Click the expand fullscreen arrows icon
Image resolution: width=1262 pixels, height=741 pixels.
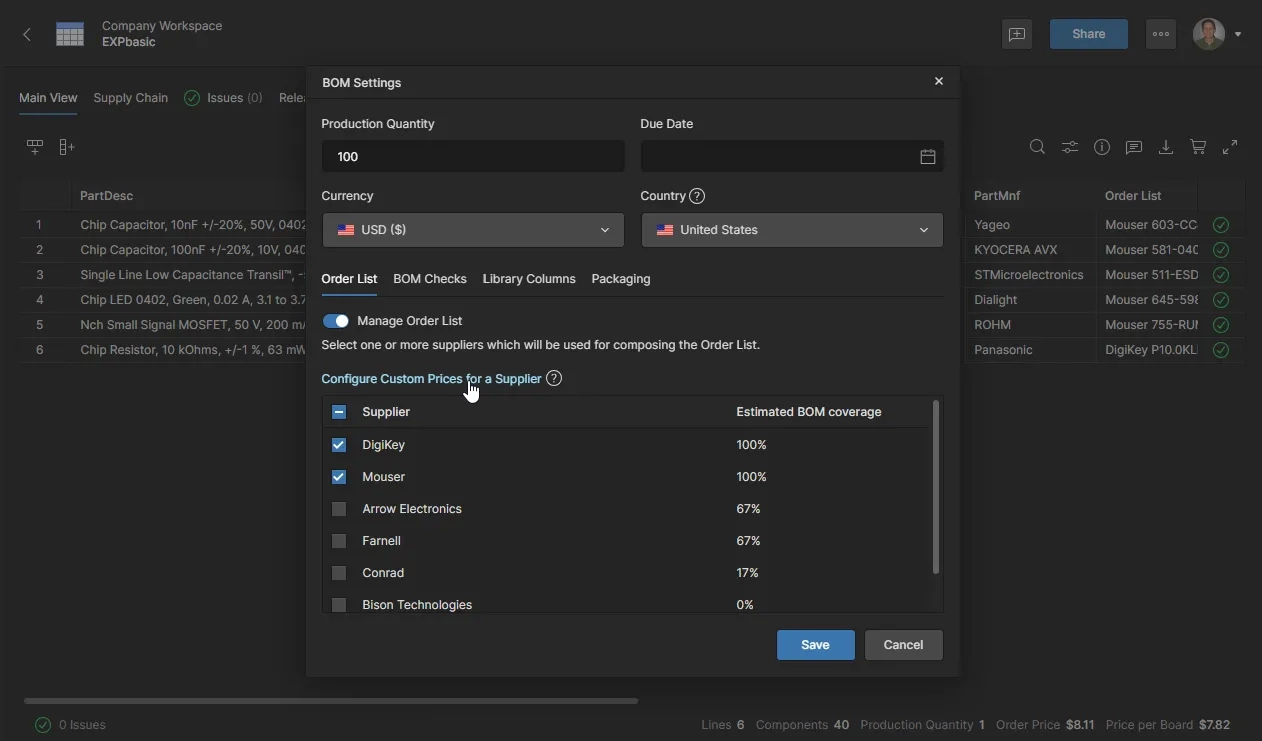coord(1230,147)
